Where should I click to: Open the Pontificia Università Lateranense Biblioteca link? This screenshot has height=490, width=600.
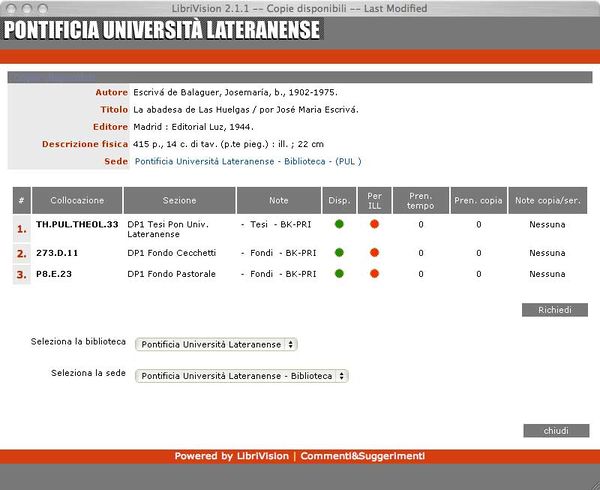(x=247, y=161)
